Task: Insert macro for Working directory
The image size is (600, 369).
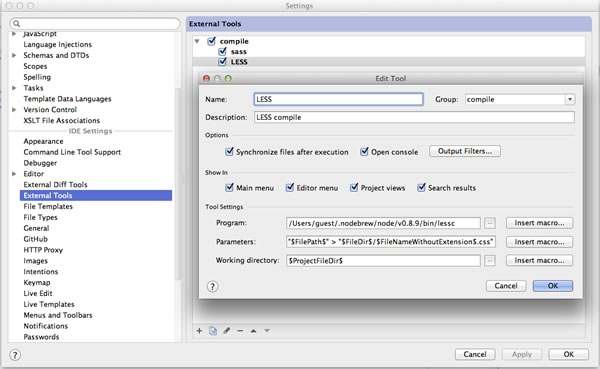Action: point(539,261)
